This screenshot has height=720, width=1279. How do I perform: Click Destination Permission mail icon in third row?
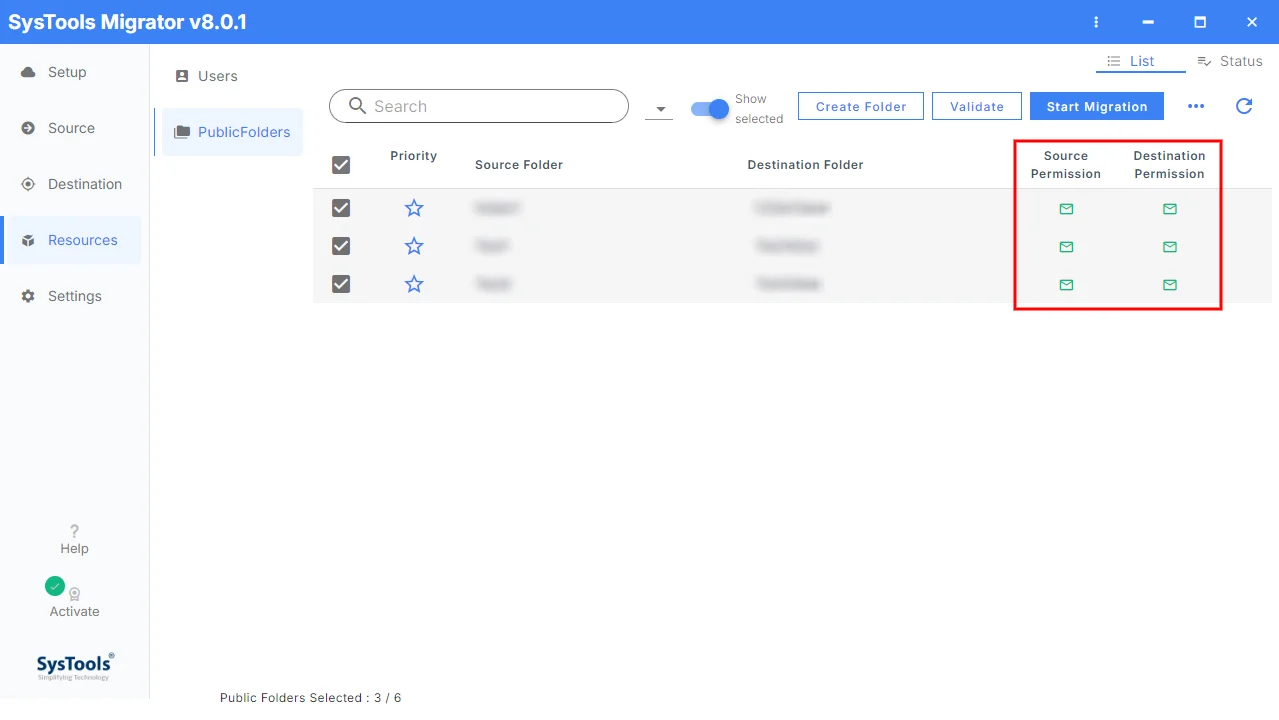click(x=1170, y=285)
